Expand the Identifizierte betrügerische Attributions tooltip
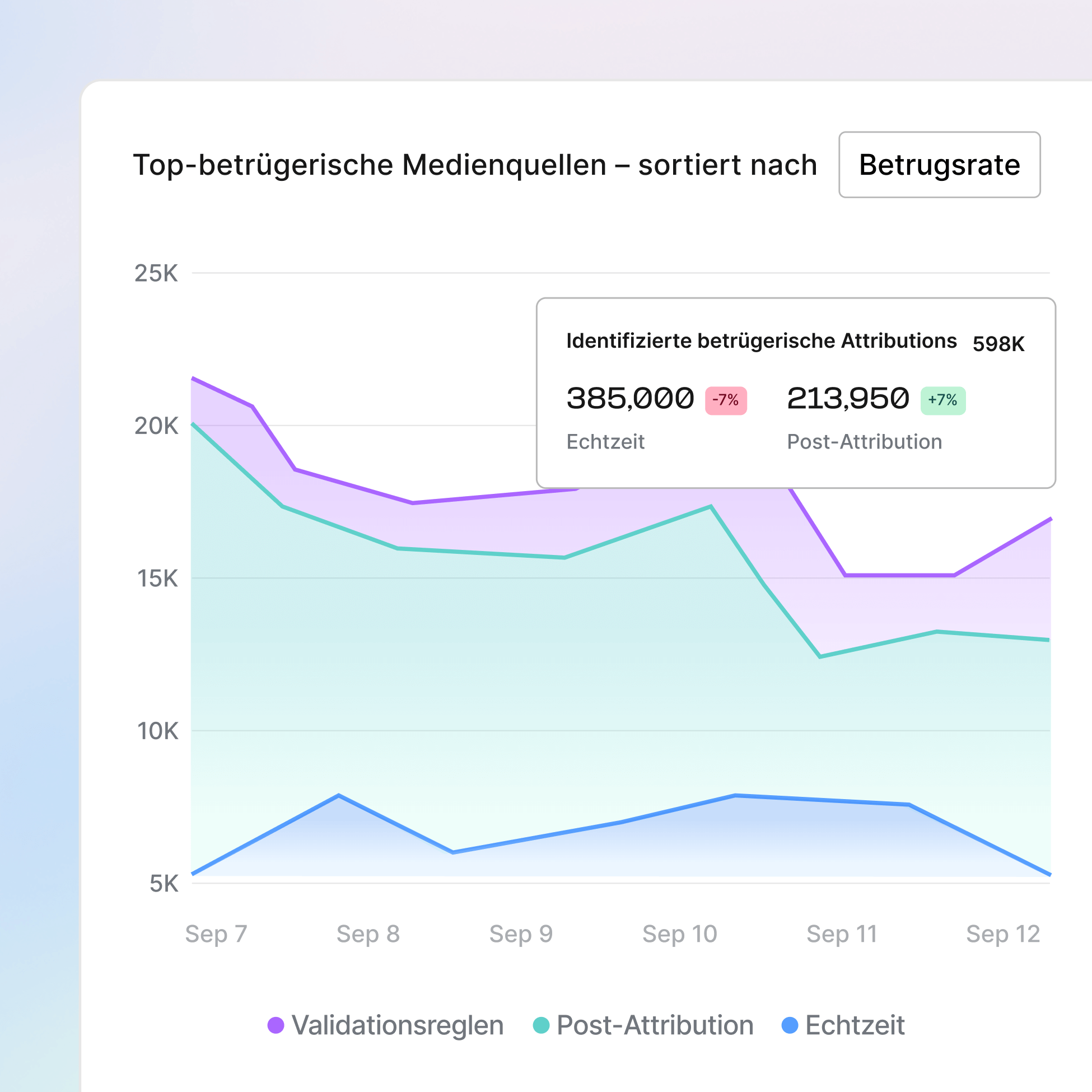1092x1092 pixels. [x=760, y=341]
